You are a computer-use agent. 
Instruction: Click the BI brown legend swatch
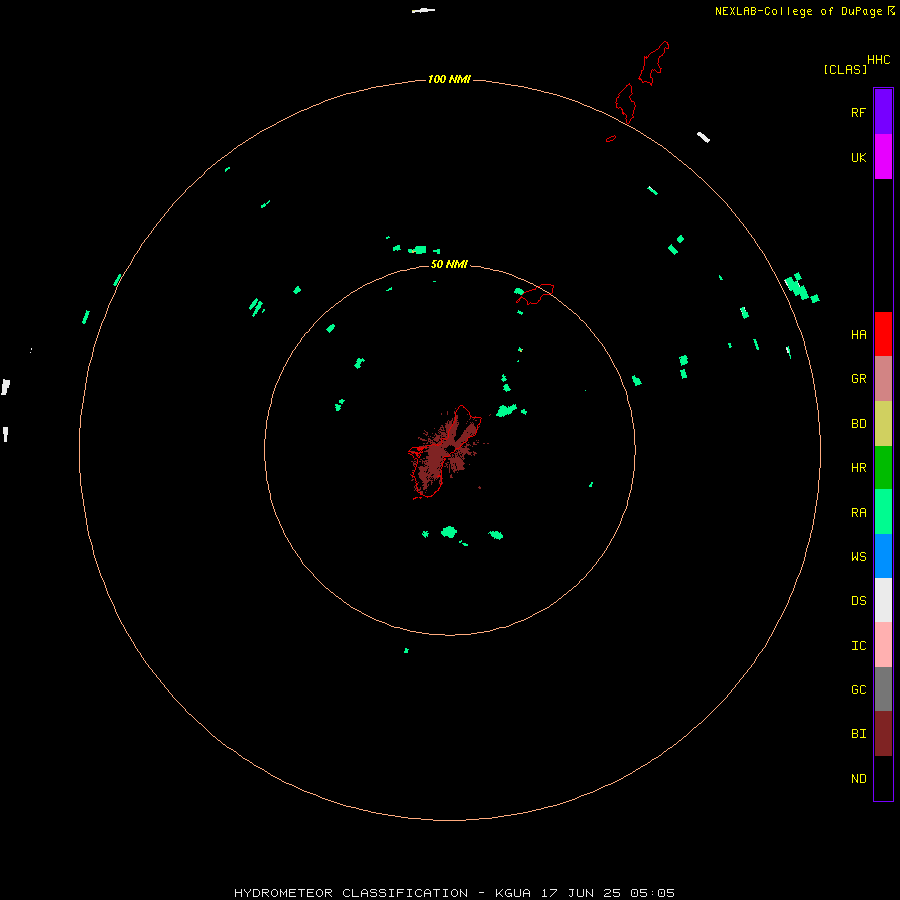883,734
